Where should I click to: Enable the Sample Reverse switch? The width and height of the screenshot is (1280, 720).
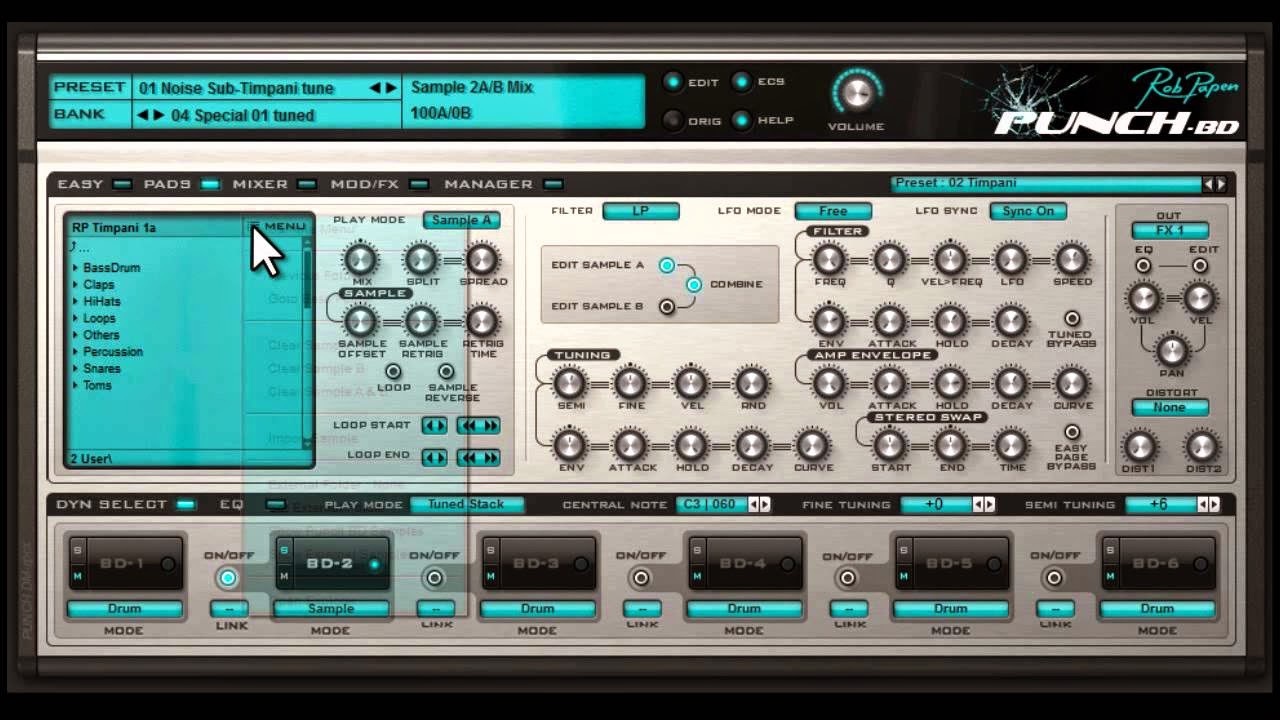[446, 372]
